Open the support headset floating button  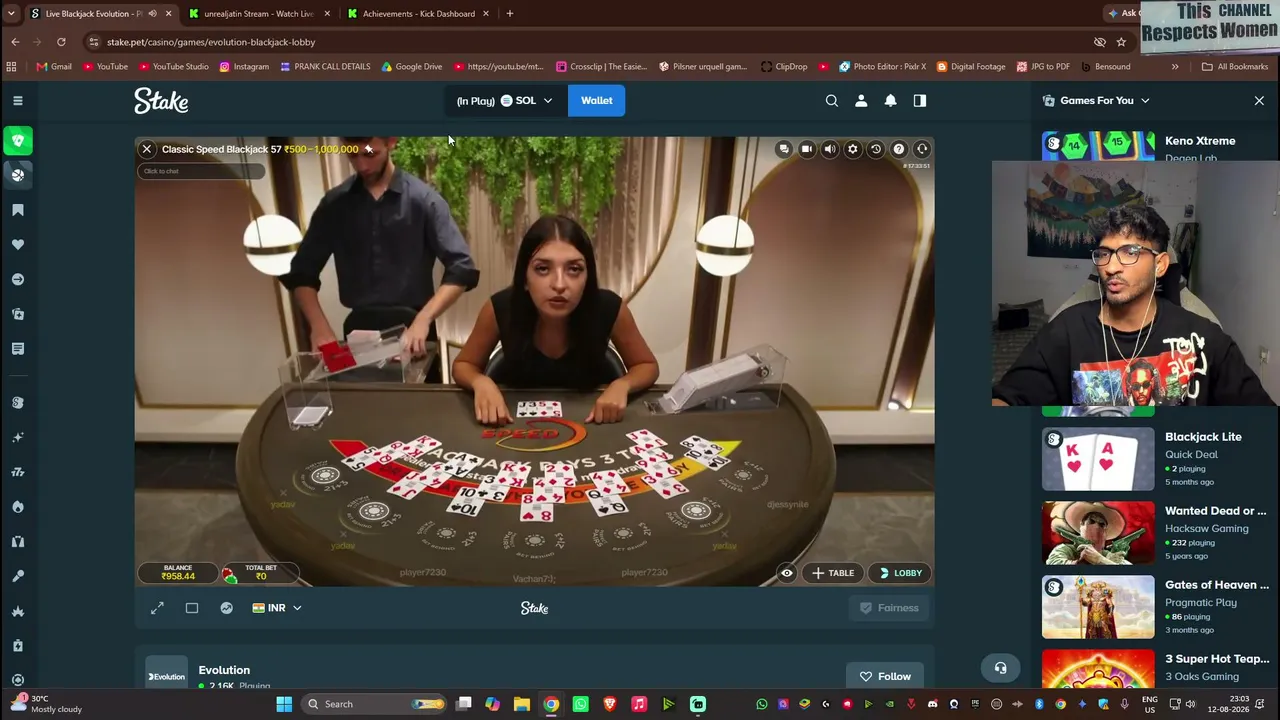pos(1000,668)
